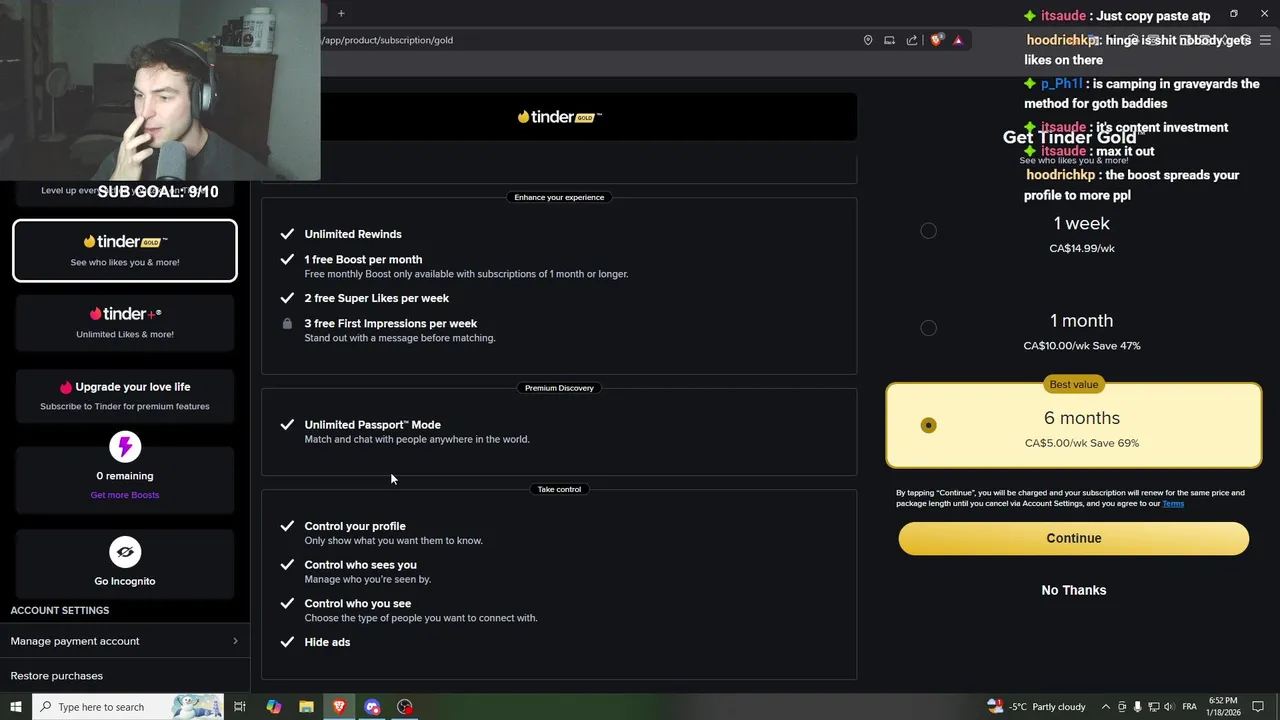The image size is (1280, 720).
Task: Click the Go Incognito eye icon
Action: click(125, 552)
